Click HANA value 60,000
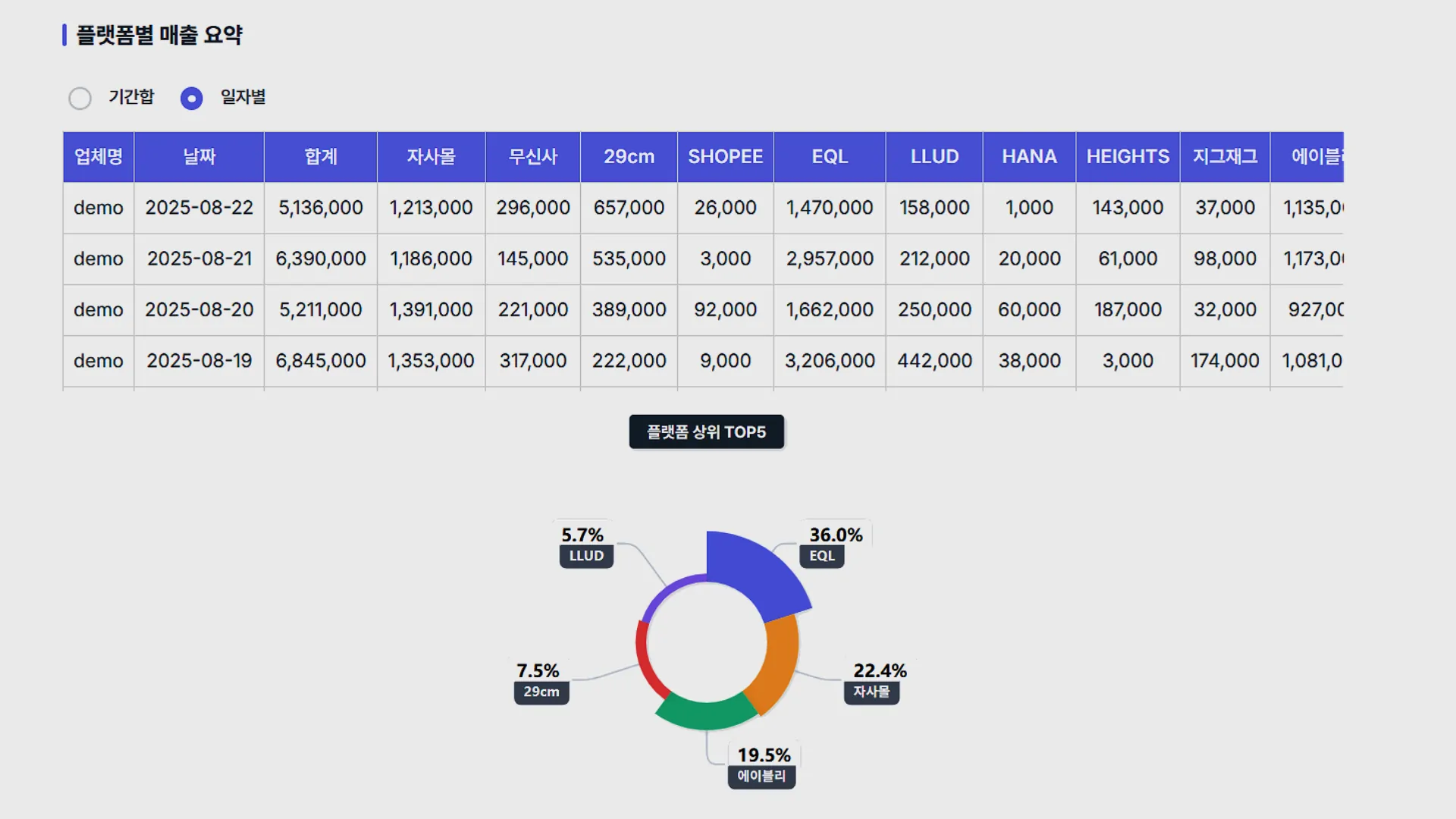The image size is (1456, 819). click(x=1029, y=309)
